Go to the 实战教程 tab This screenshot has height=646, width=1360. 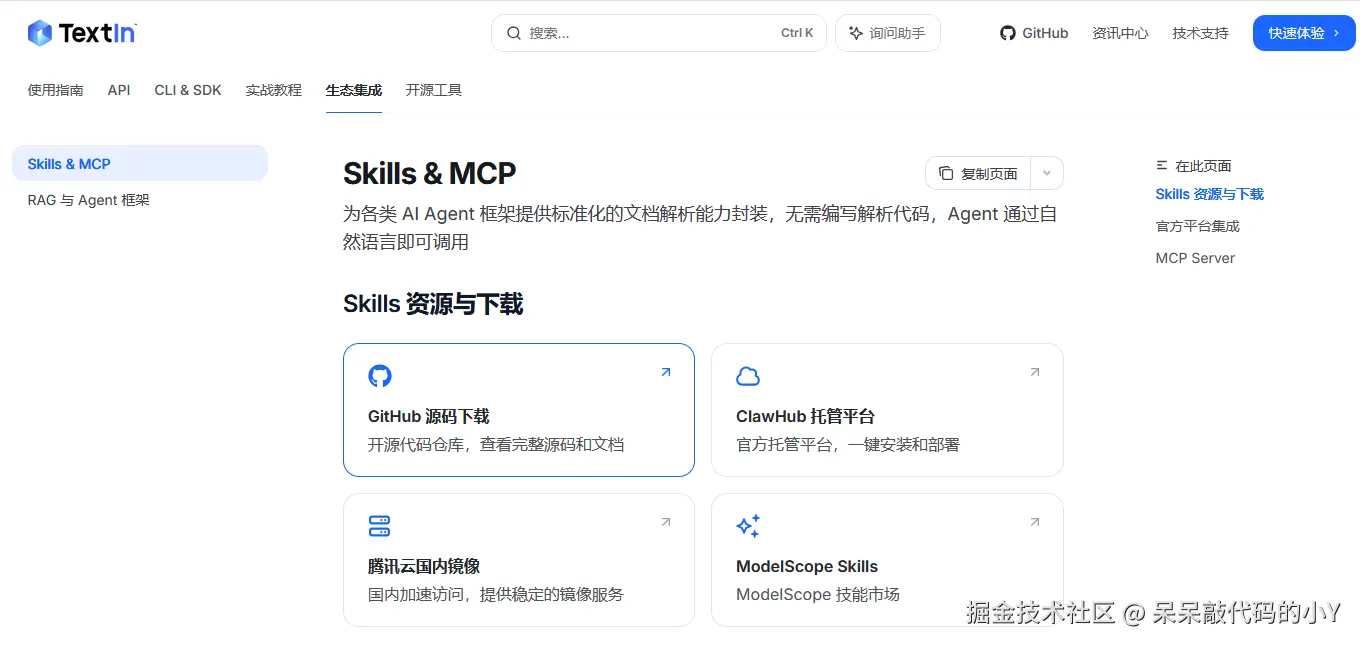(274, 90)
